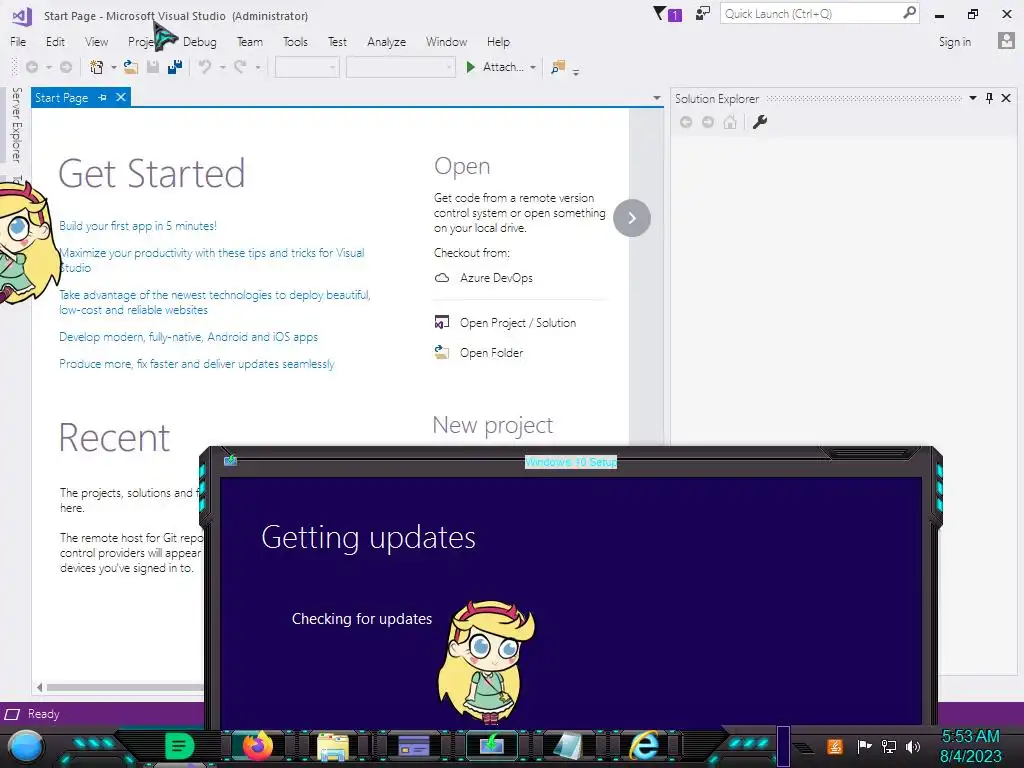Open the Server Explorer side tab
Viewport: 1024px width, 768px height.
tap(16, 124)
